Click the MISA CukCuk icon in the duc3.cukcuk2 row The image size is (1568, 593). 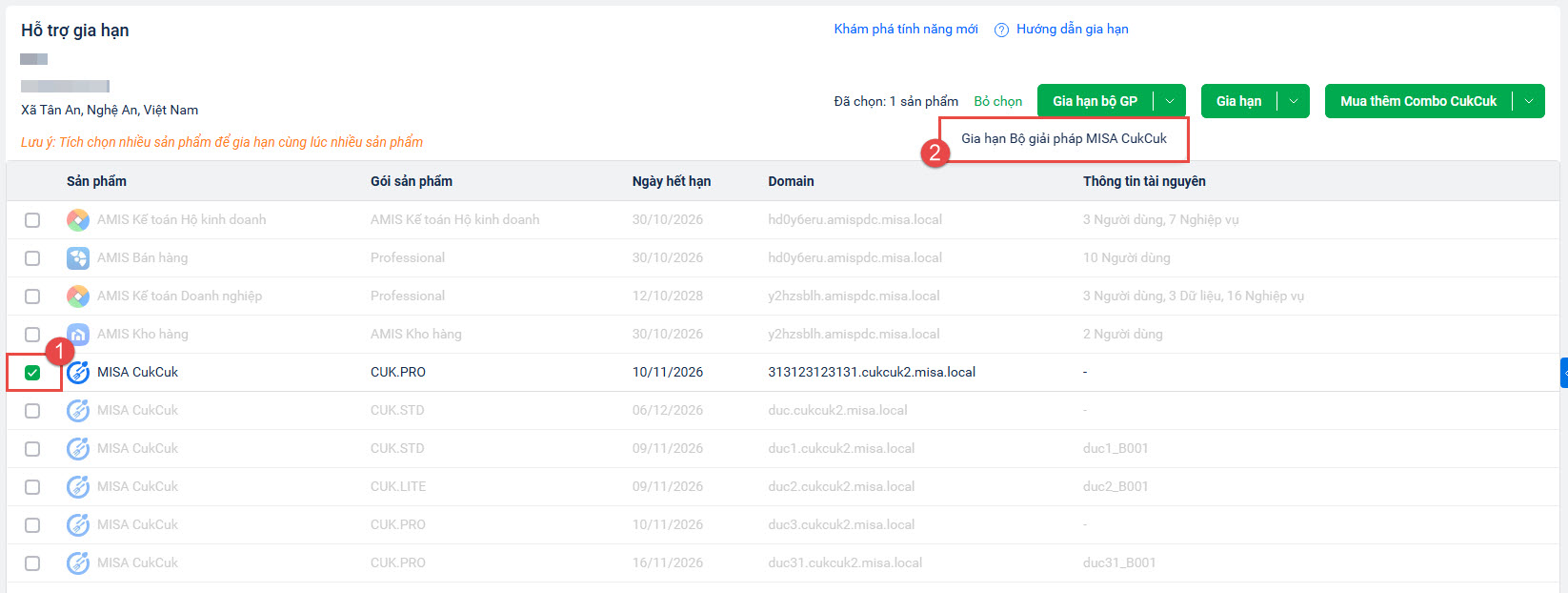click(78, 525)
